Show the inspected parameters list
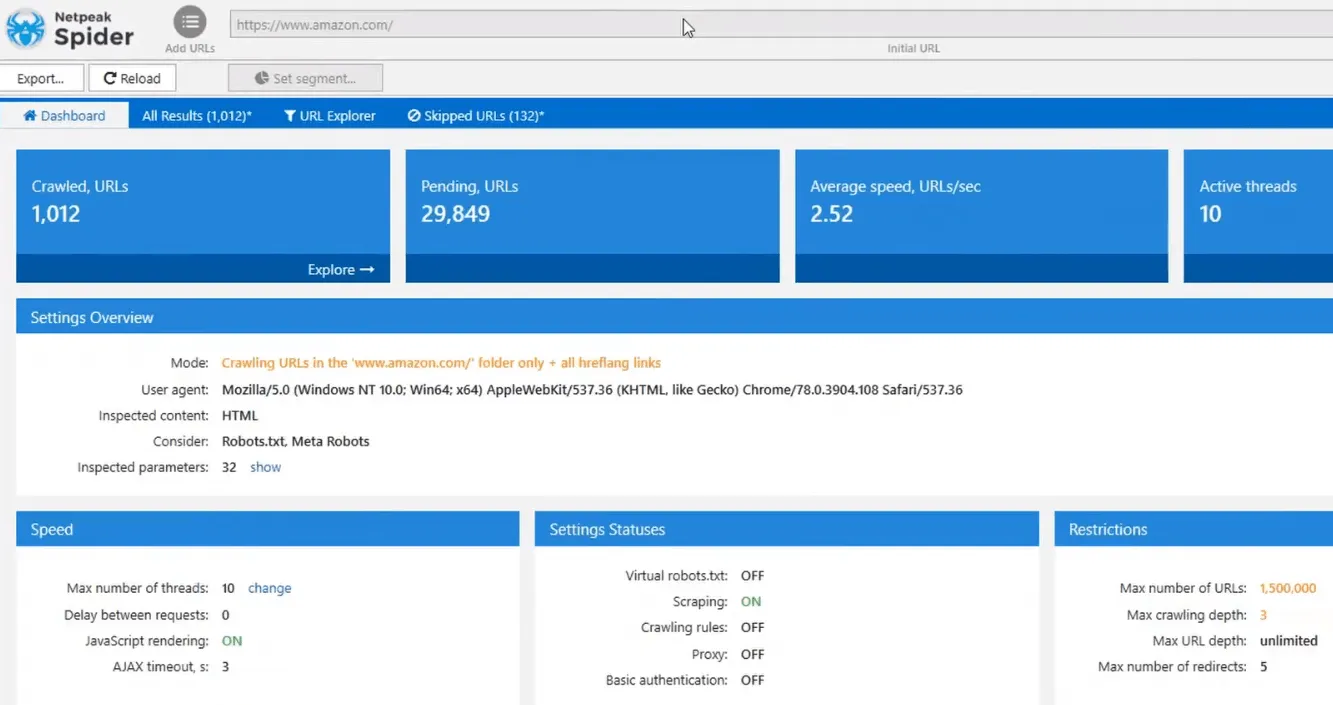The image size is (1333, 705). coord(265,467)
